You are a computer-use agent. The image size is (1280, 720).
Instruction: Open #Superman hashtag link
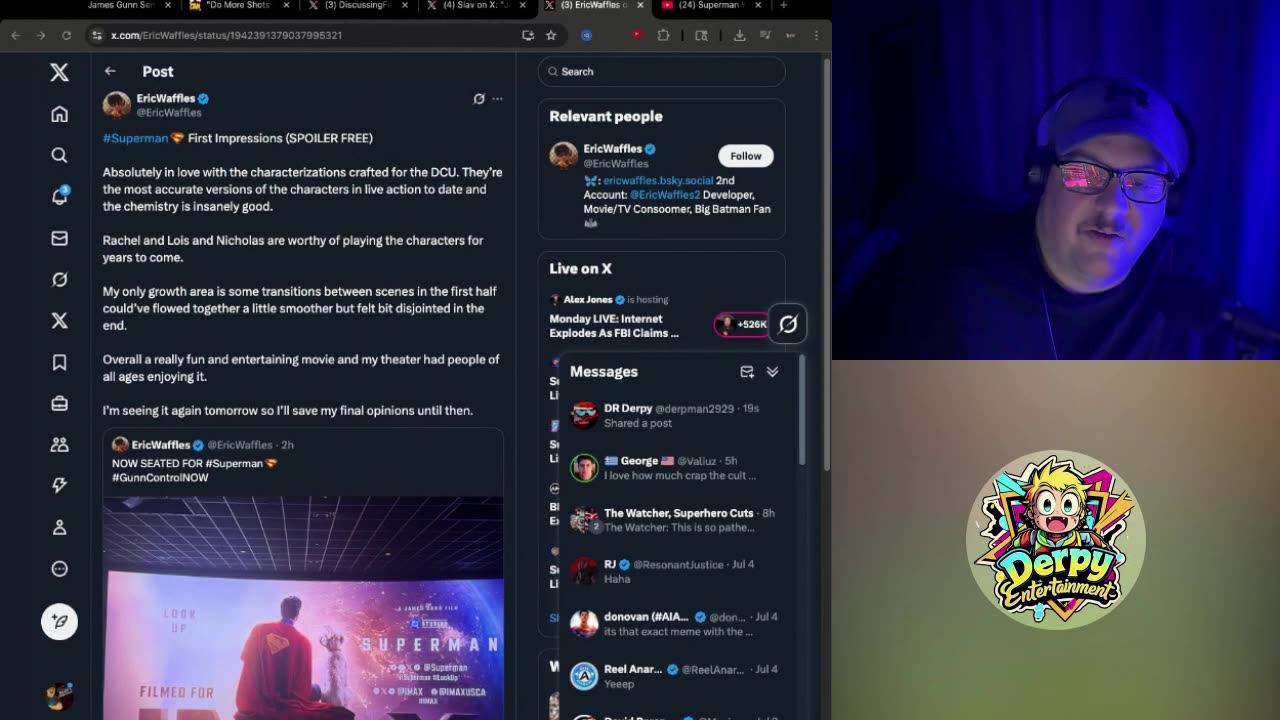click(x=135, y=138)
